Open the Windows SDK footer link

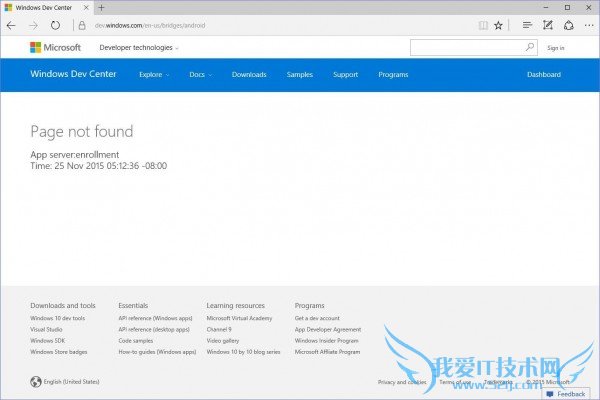coord(47,341)
